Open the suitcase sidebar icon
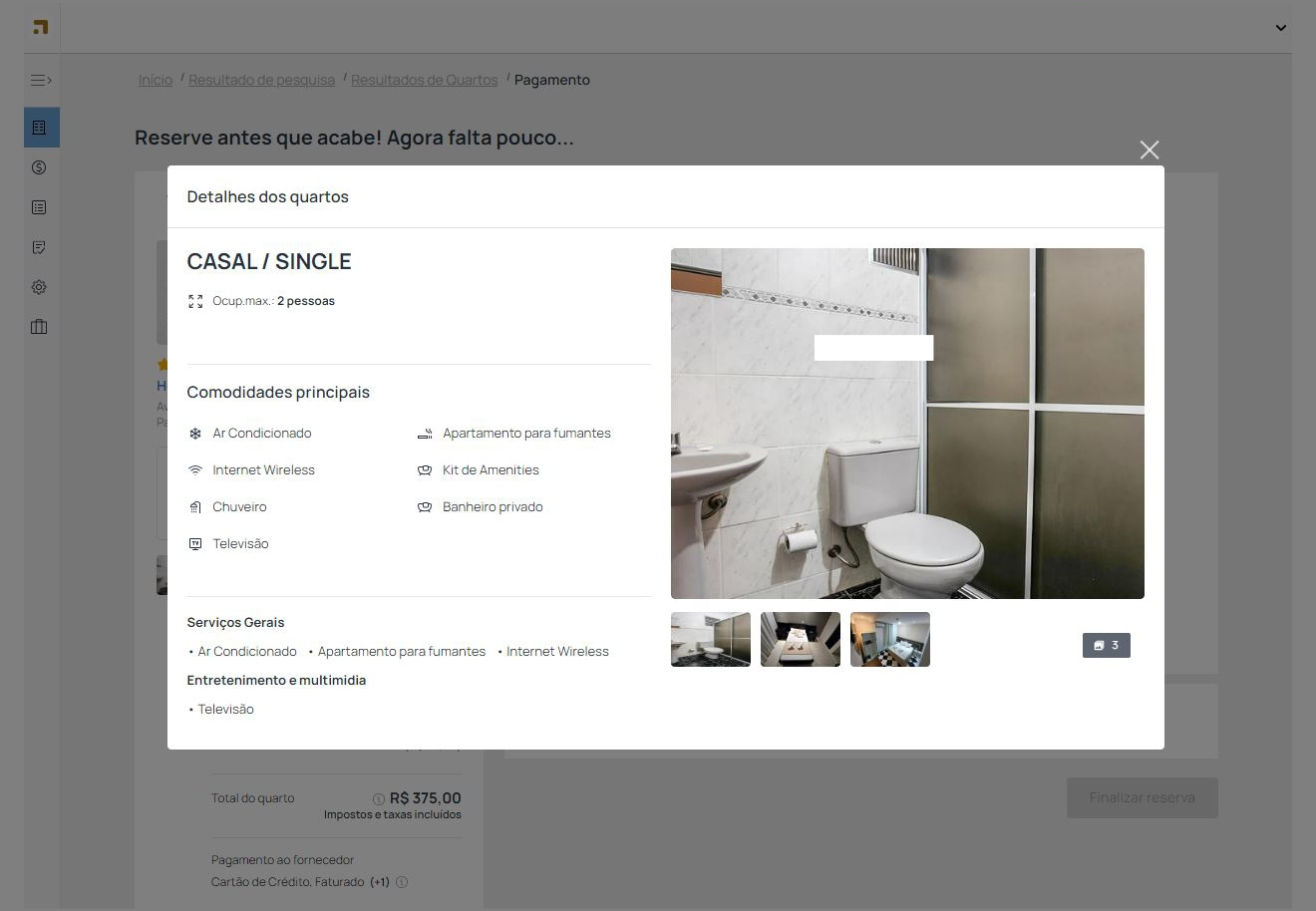This screenshot has width=1316, height=911. 40,327
